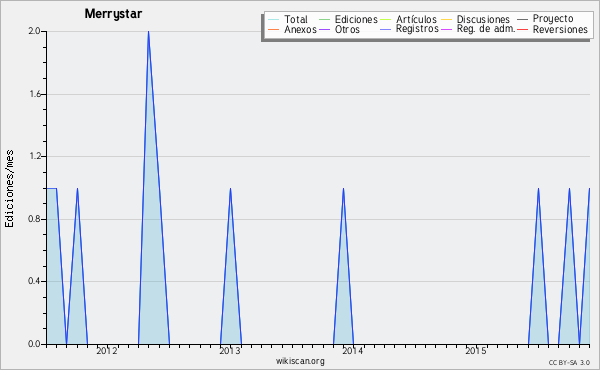Viewport: 600px width, 370px height.
Task: Select the Reversiones legend entry
Action: (x=553, y=29)
